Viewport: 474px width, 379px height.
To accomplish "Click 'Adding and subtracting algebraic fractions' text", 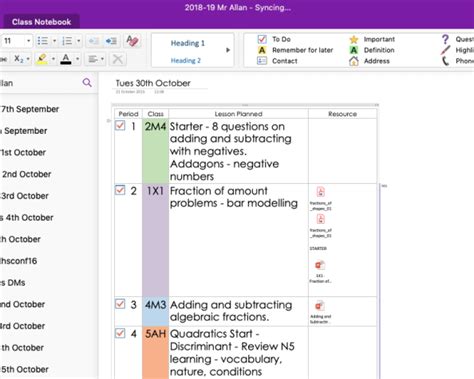I will tap(231, 311).
